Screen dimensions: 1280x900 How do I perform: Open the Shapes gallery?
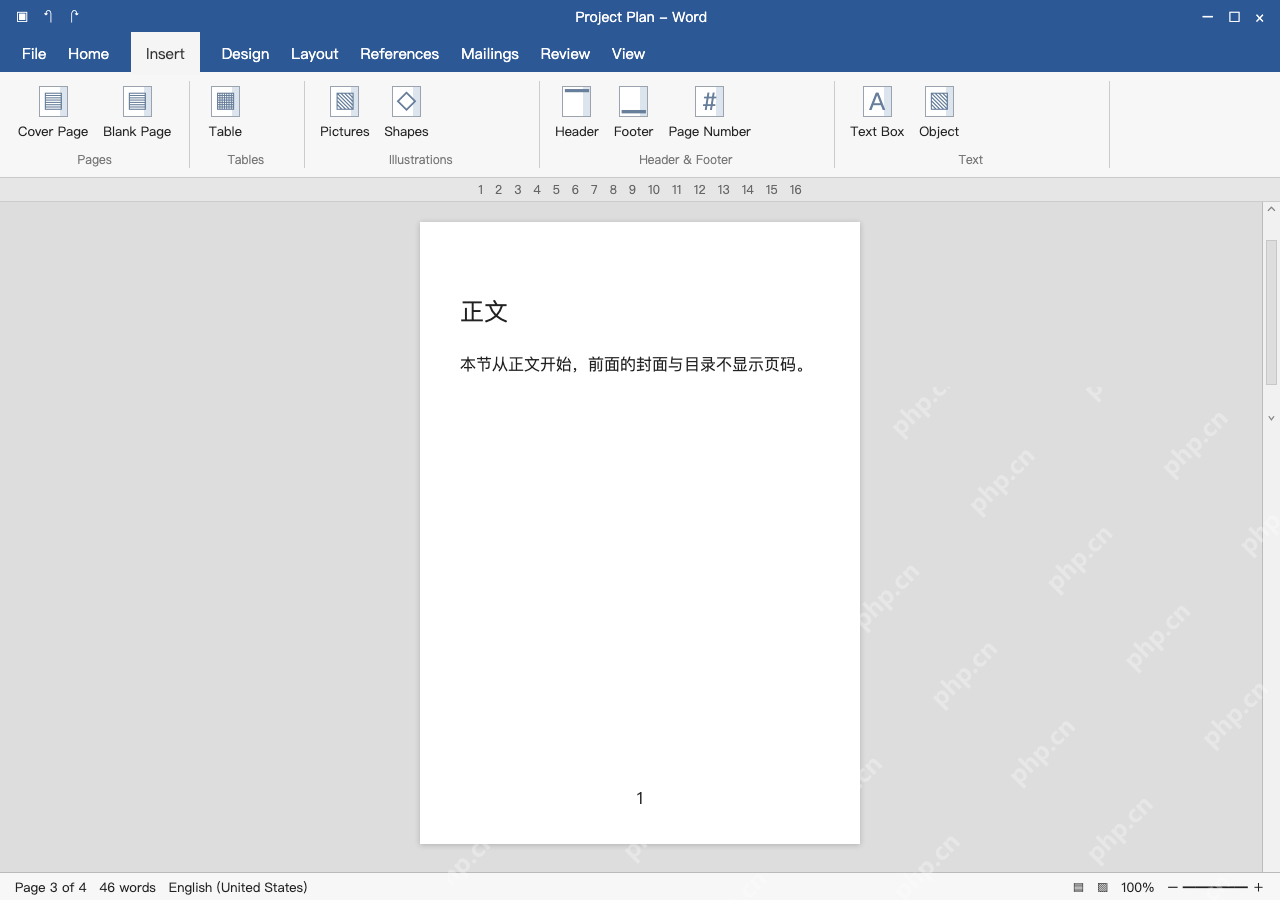click(406, 112)
